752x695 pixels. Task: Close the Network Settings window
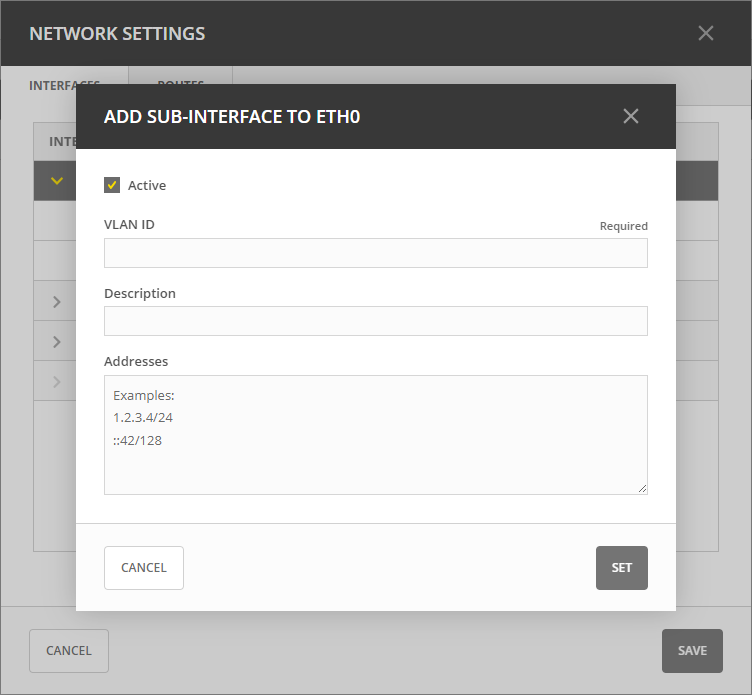[x=705, y=33]
